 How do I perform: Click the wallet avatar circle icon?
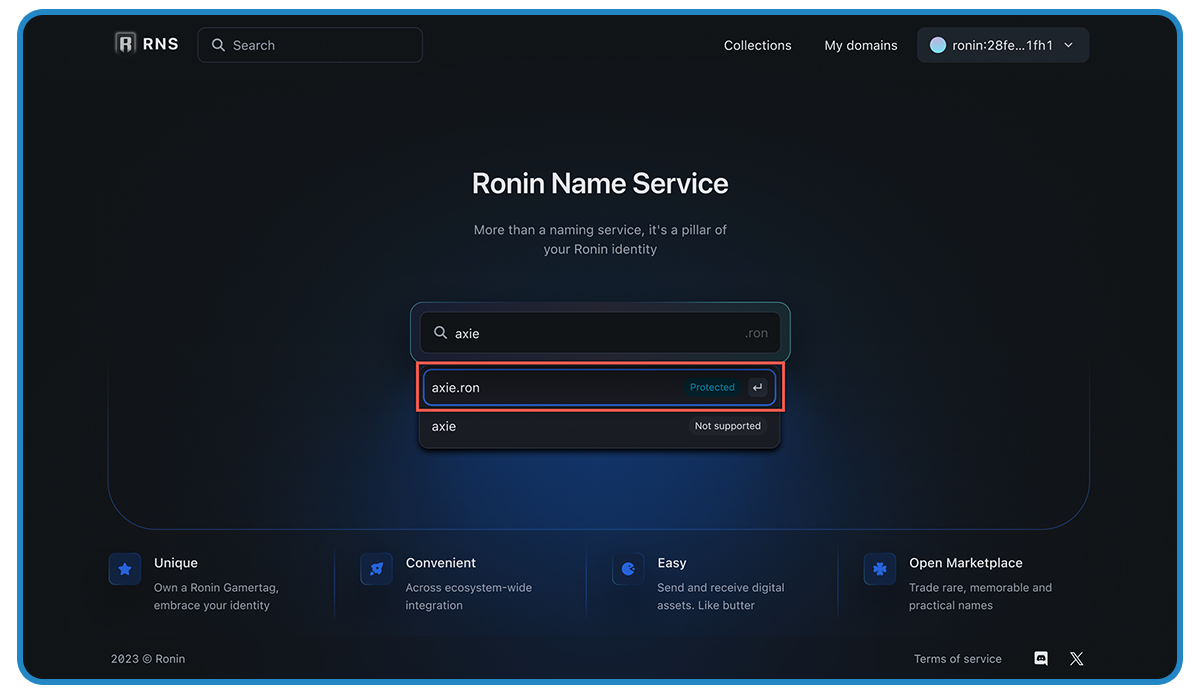(x=938, y=45)
